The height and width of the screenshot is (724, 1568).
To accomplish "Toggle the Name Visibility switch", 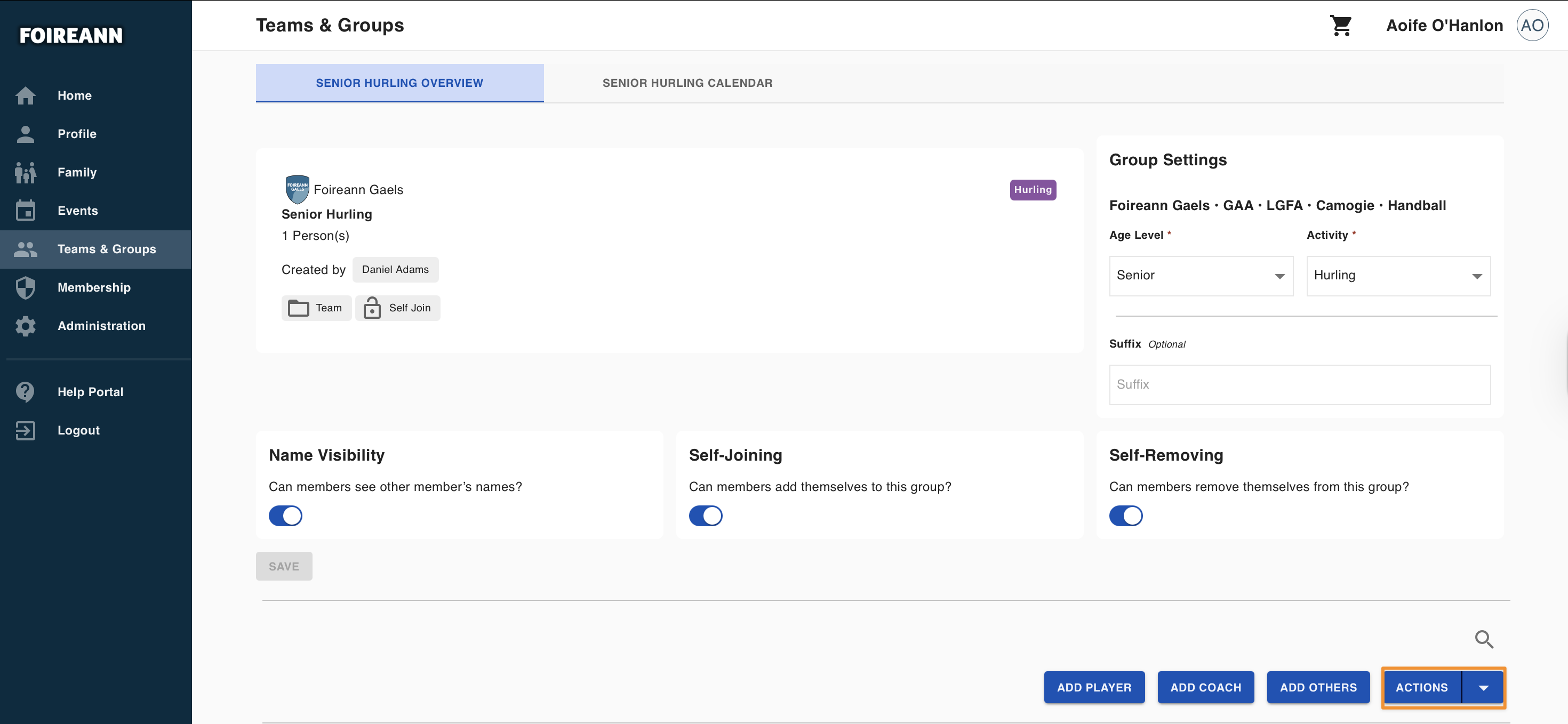I will tap(285, 516).
